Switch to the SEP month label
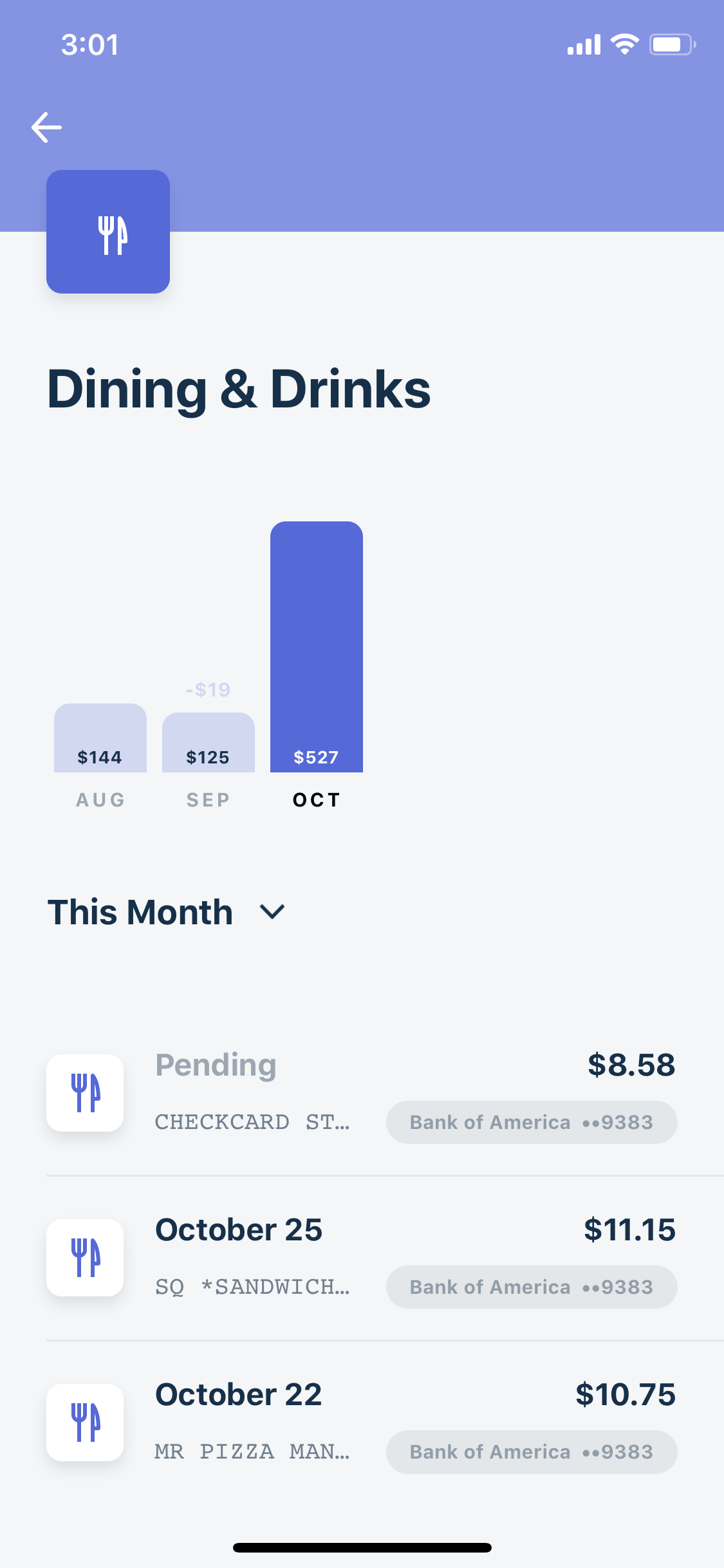724x1568 pixels. click(209, 799)
